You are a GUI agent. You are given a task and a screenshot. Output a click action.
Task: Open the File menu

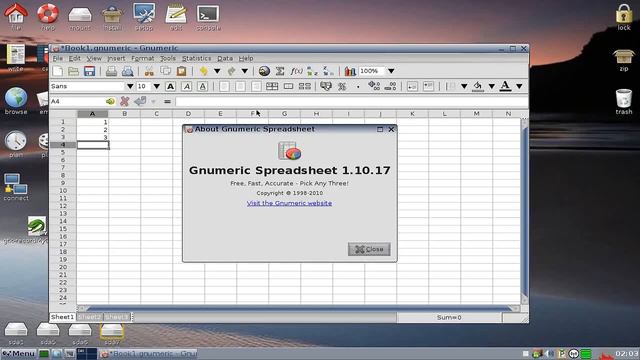58,58
